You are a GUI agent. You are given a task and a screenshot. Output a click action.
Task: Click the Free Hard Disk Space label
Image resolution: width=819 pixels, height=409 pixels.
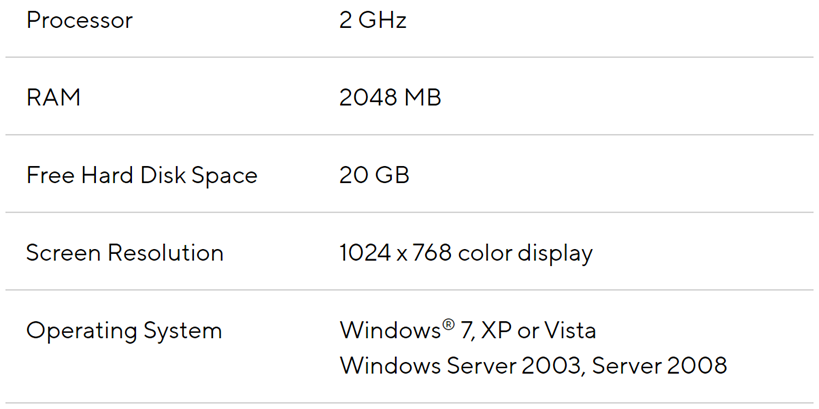[141, 176]
